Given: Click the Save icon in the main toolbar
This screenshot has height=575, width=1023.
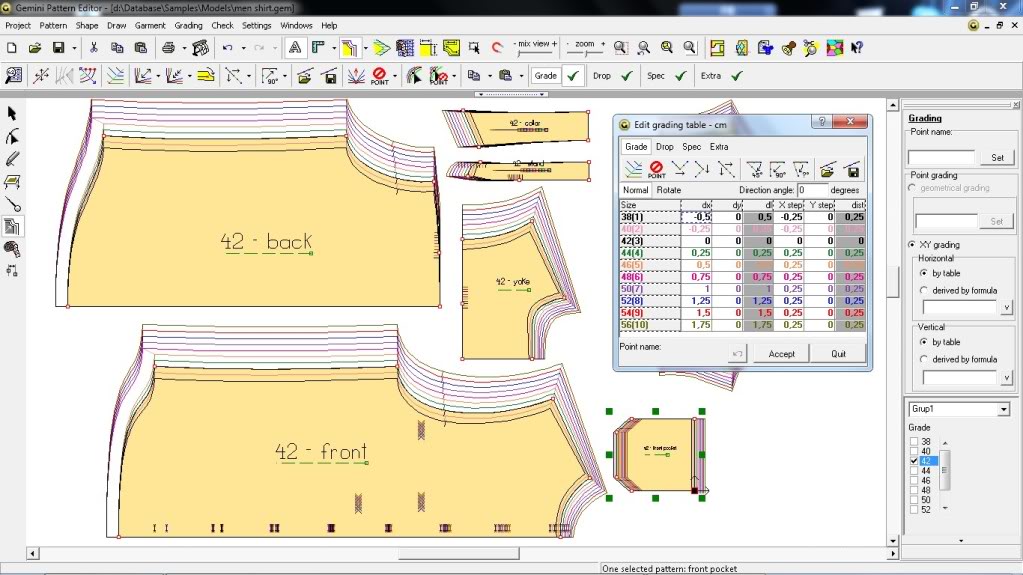Looking at the screenshot, I should tap(59, 47).
